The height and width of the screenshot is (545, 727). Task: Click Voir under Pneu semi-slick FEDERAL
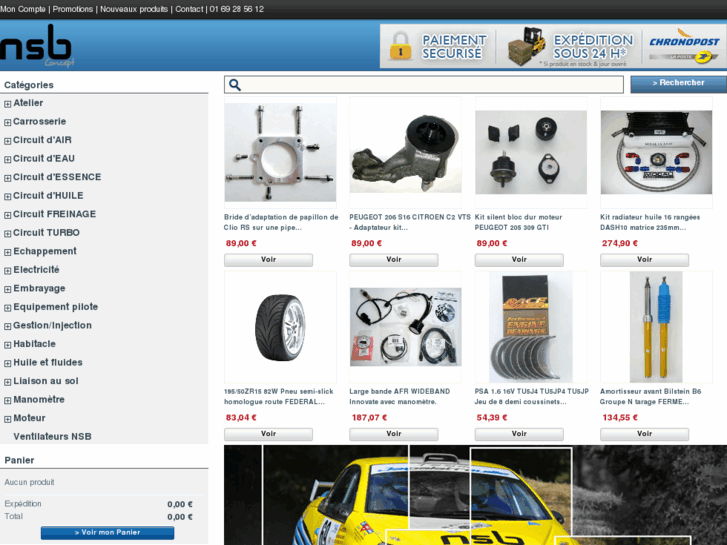coord(268,434)
